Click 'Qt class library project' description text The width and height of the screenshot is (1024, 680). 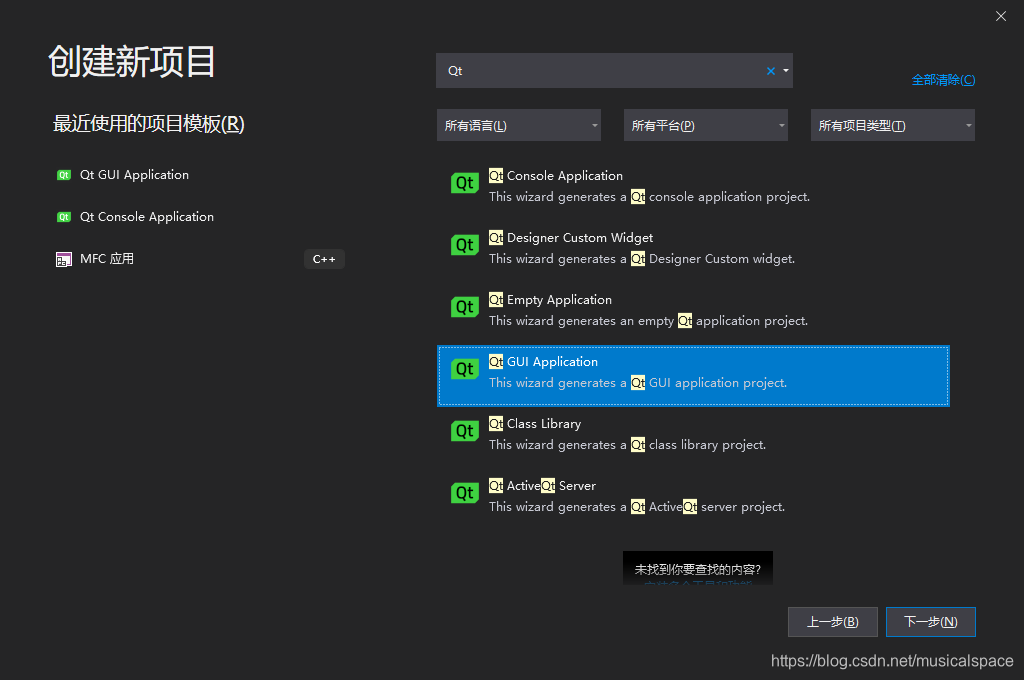click(x=628, y=445)
